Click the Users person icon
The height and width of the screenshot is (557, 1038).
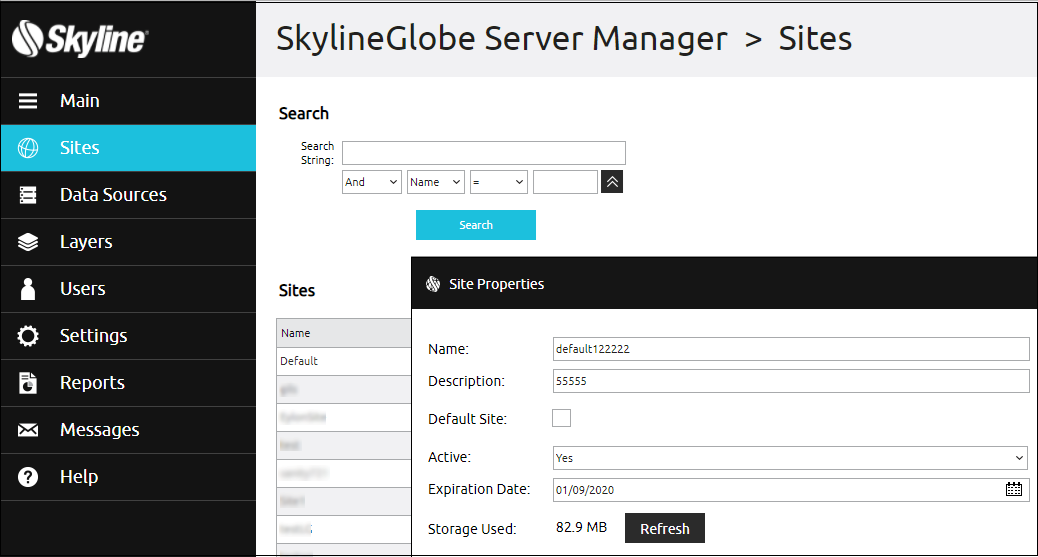click(28, 289)
